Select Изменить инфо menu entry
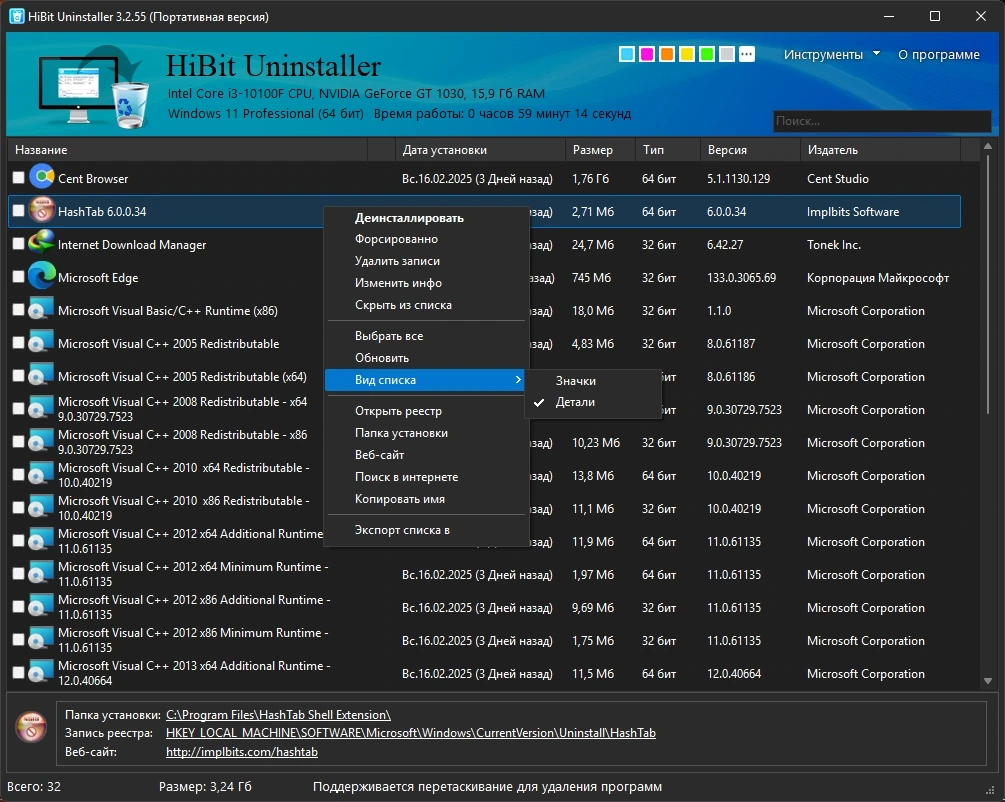The image size is (1005, 802). tap(425, 283)
